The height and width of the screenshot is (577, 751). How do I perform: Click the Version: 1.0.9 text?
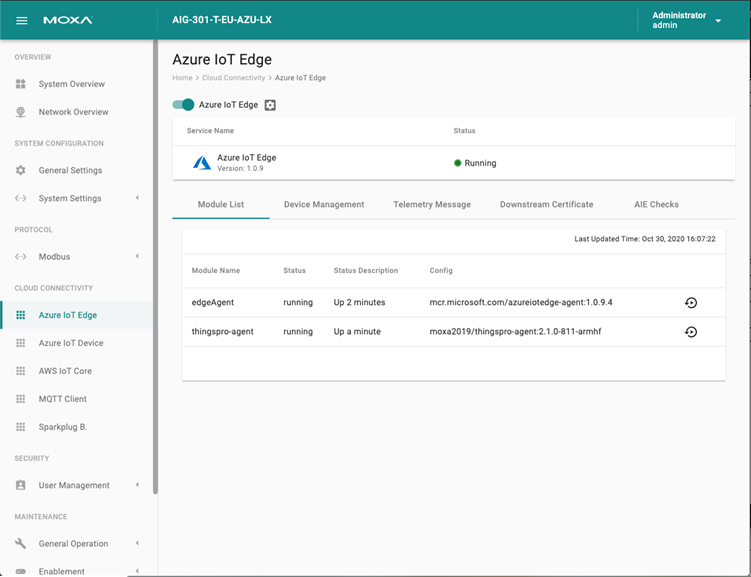click(240, 169)
